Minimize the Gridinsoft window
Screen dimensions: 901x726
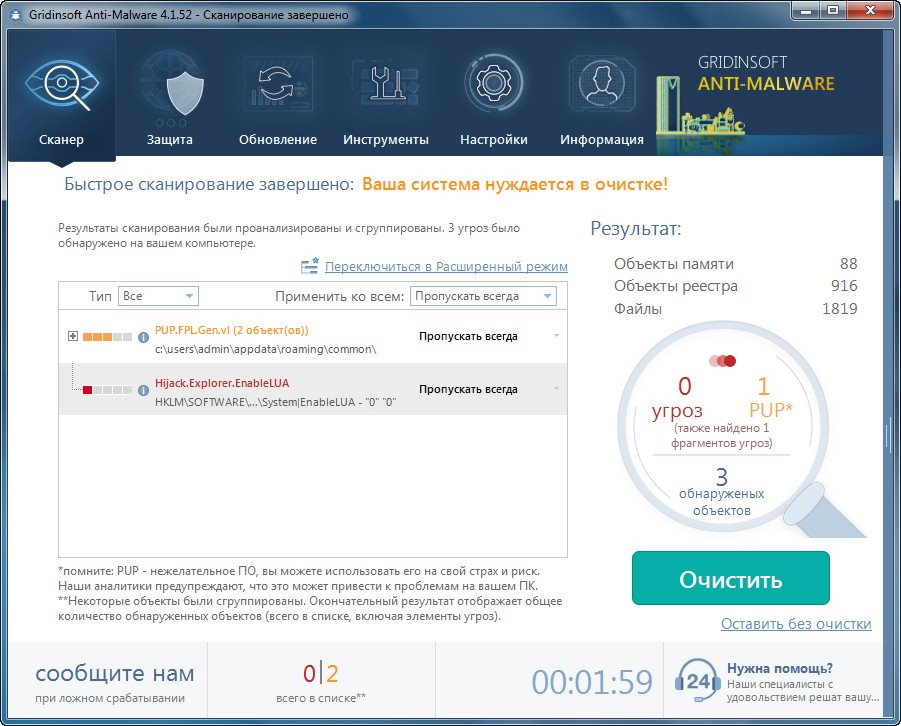click(x=806, y=10)
